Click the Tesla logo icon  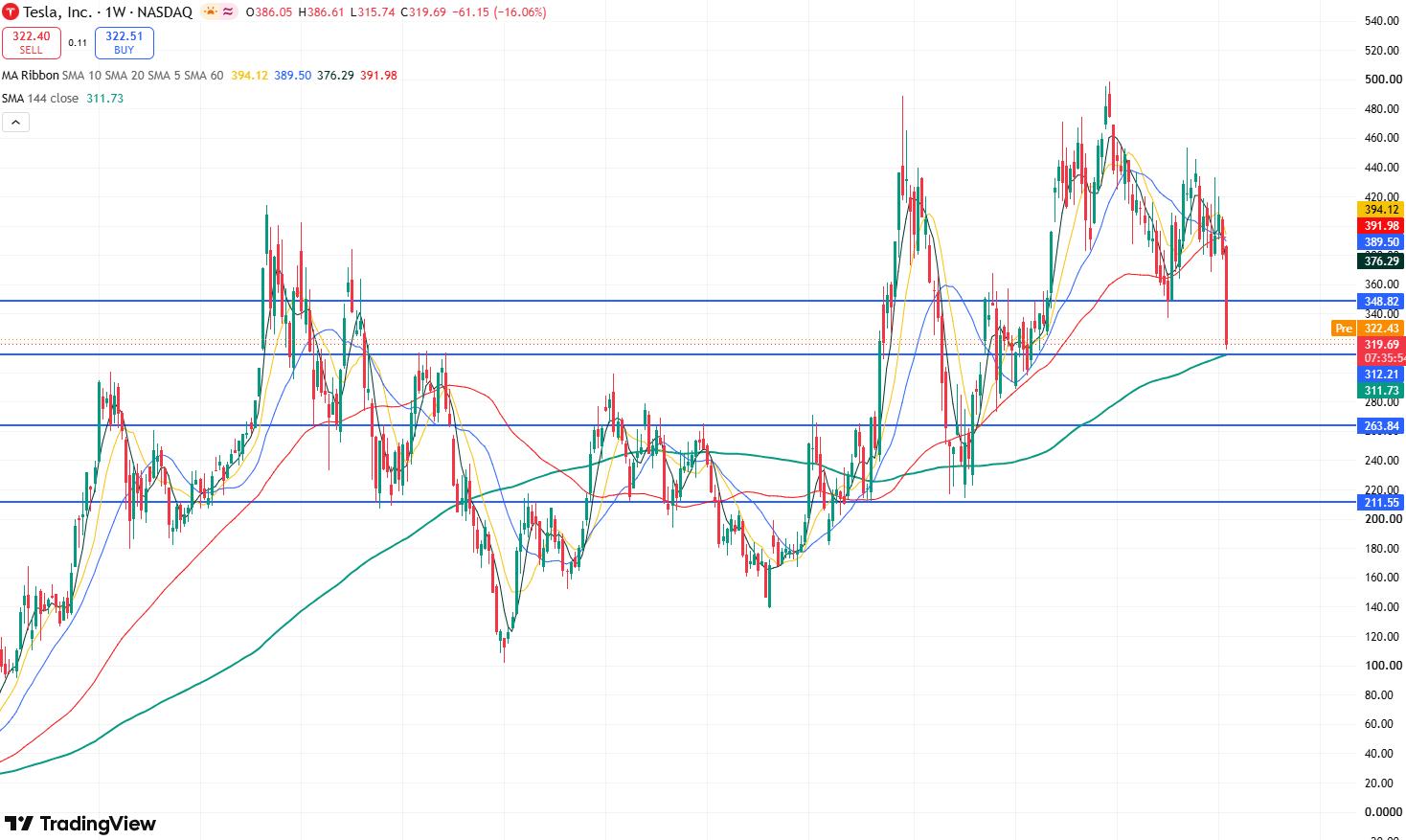click(11, 12)
